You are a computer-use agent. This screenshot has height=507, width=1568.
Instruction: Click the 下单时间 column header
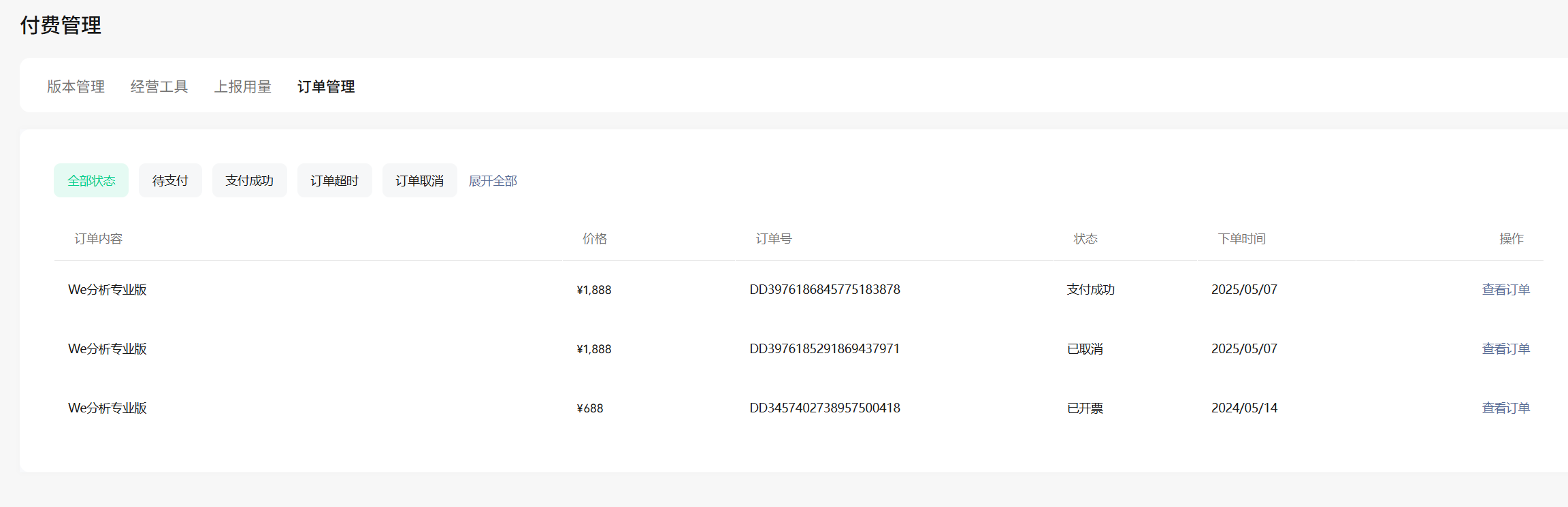1242,238
